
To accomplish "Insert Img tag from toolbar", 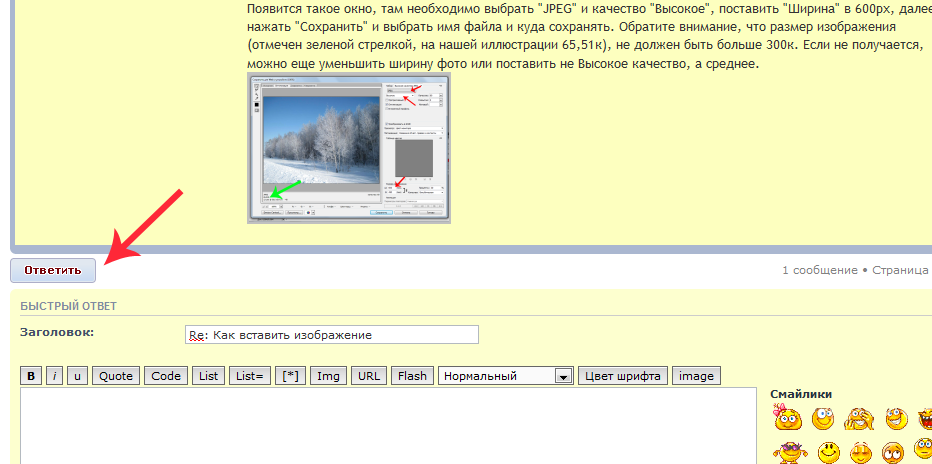I will coord(329,376).
